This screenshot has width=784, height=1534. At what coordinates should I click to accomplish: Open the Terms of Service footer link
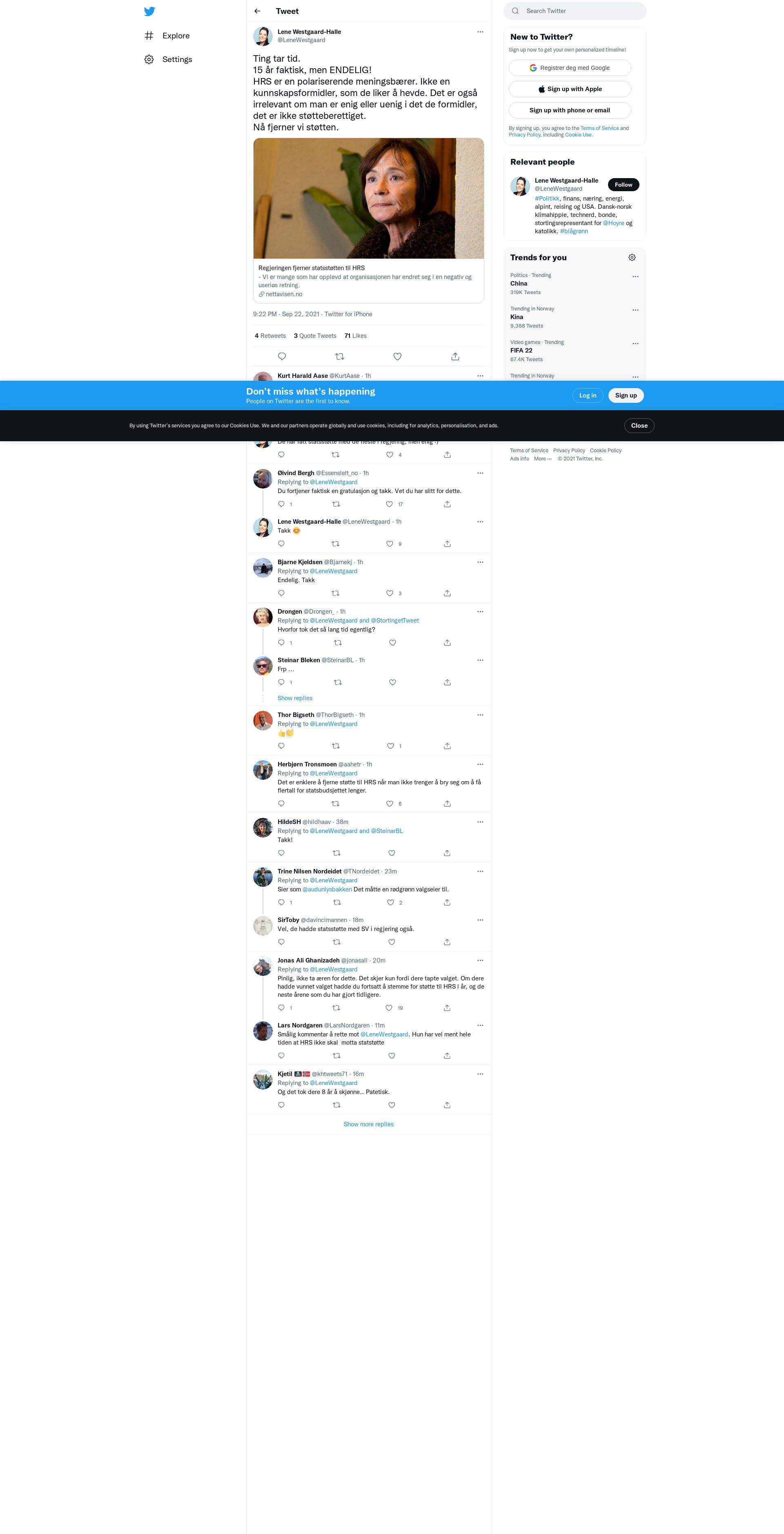(529, 451)
